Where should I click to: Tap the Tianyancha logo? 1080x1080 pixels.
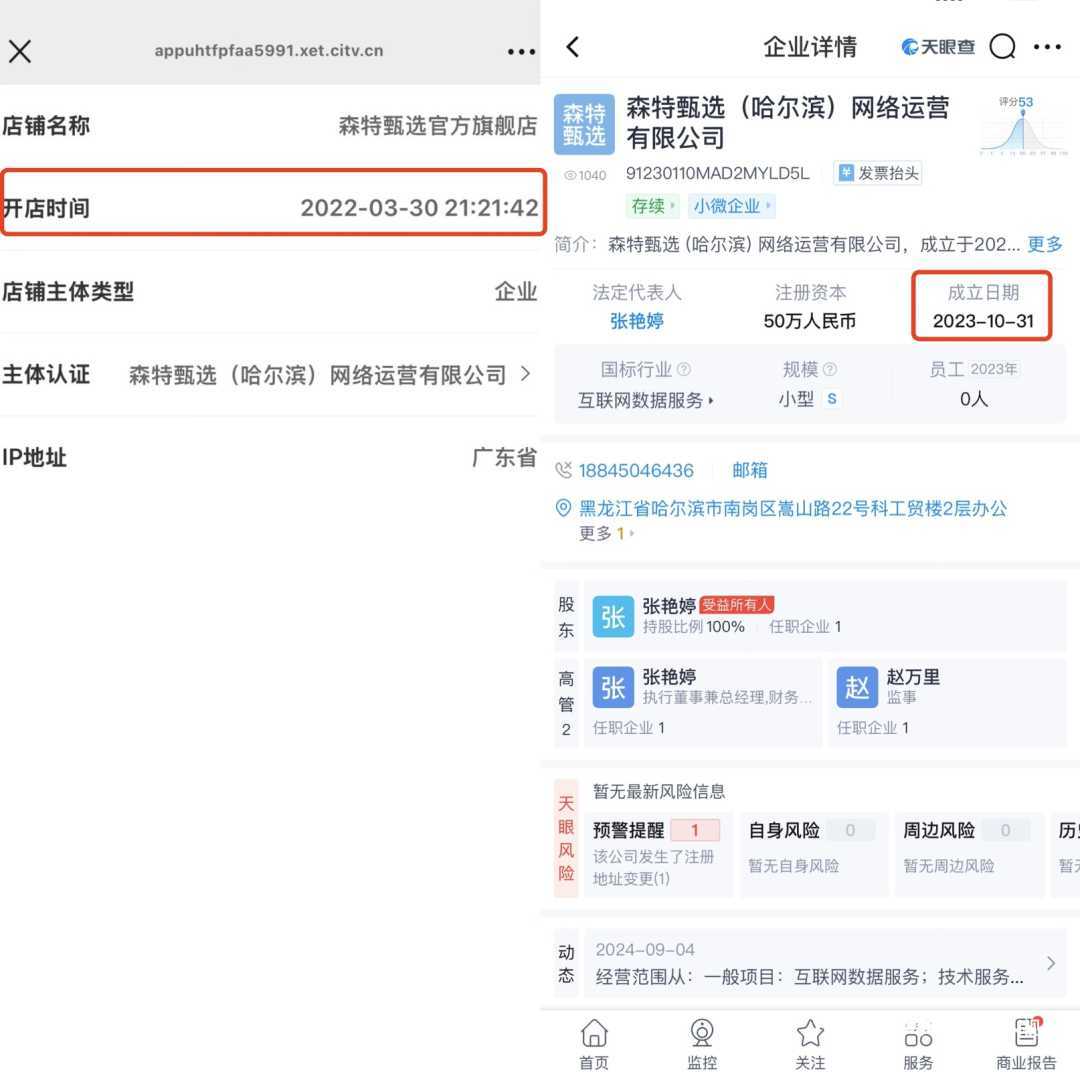[x=938, y=47]
